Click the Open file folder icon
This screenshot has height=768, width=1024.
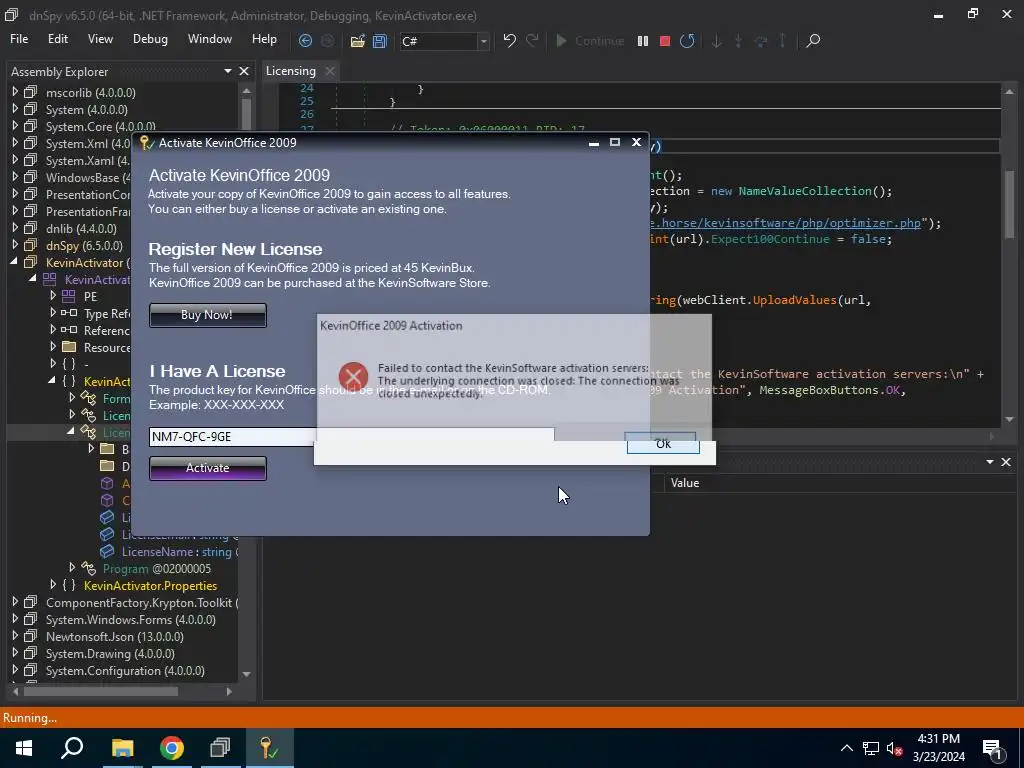click(357, 40)
